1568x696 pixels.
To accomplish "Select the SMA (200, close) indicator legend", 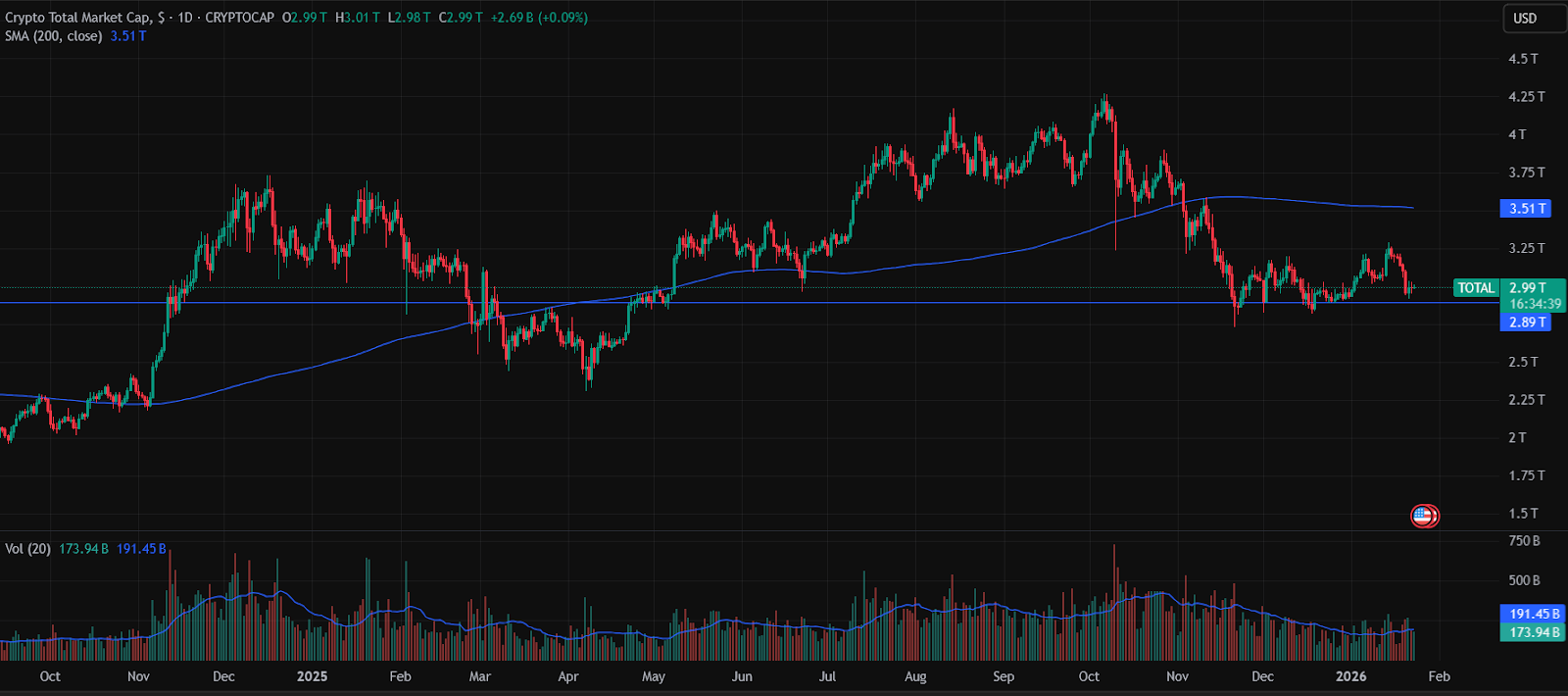I will click(54, 36).
